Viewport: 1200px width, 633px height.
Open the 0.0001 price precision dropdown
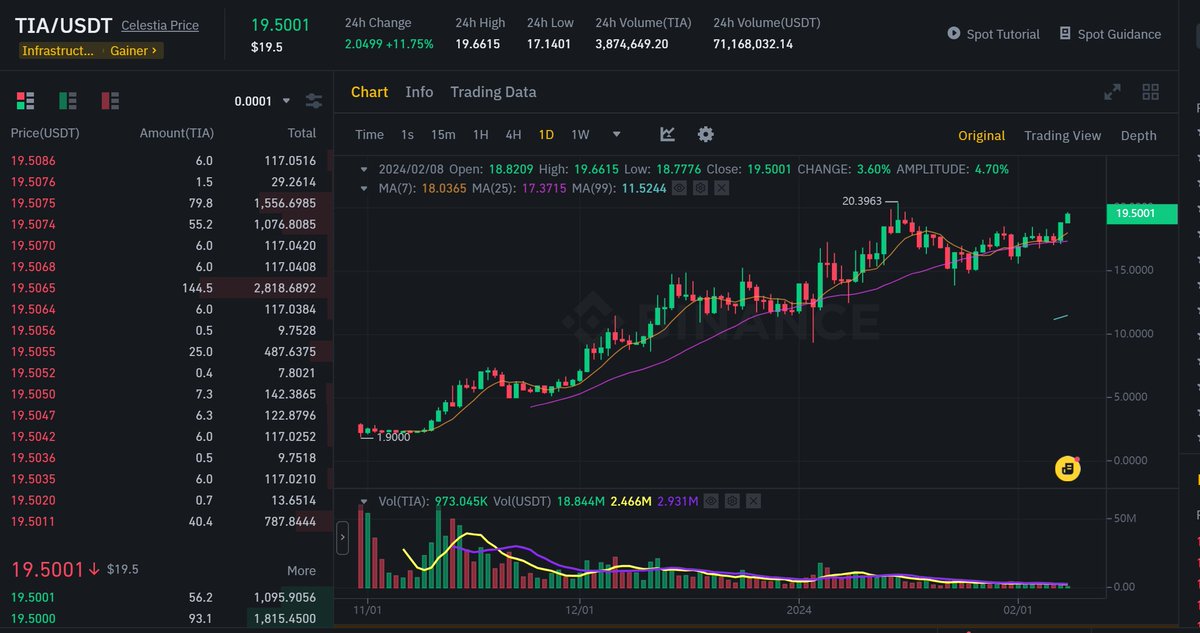(262, 101)
